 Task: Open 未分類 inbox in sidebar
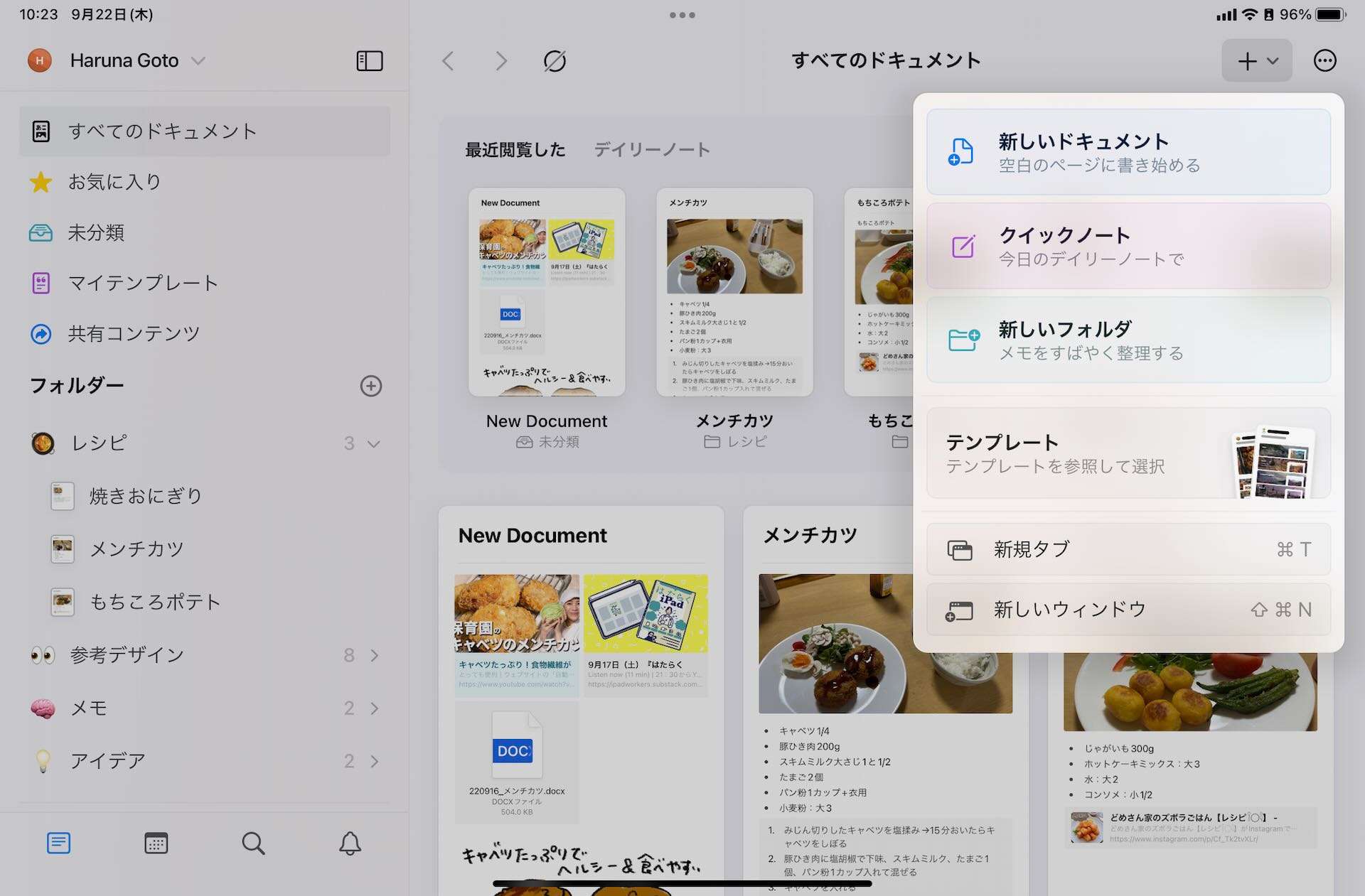[205, 232]
